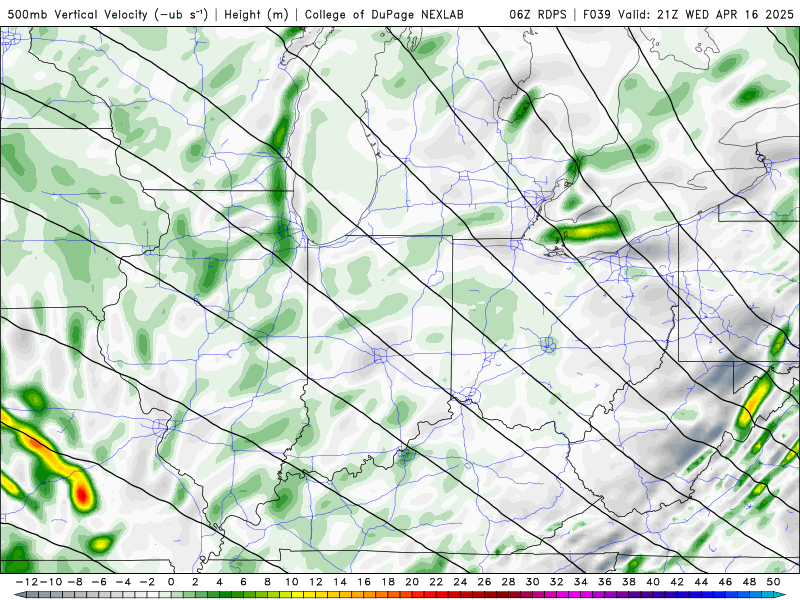Click the '44' value on the color scale
800x600 pixels.
point(701,582)
